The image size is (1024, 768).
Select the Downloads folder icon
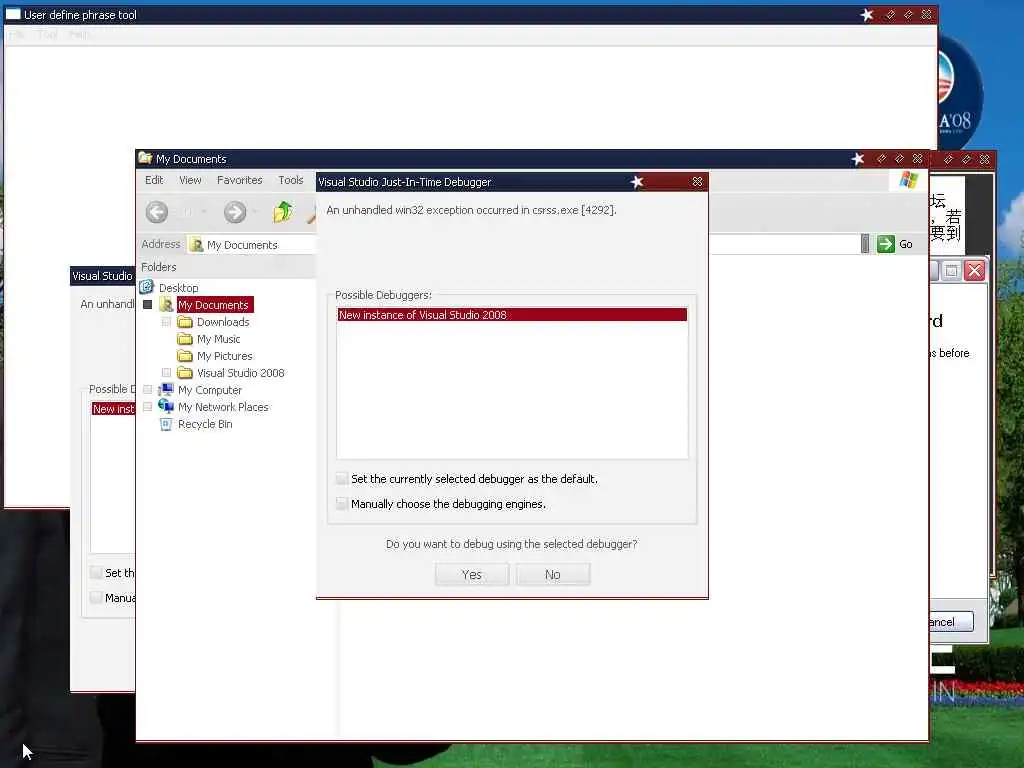coord(185,322)
